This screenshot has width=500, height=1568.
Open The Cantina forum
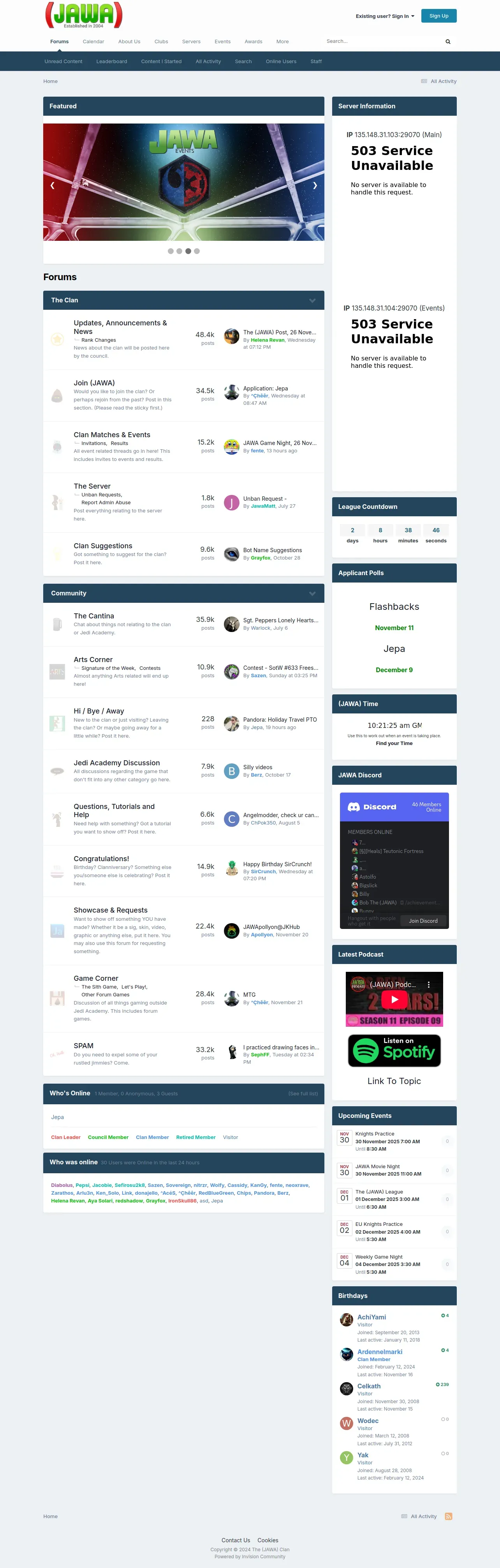[x=94, y=616]
